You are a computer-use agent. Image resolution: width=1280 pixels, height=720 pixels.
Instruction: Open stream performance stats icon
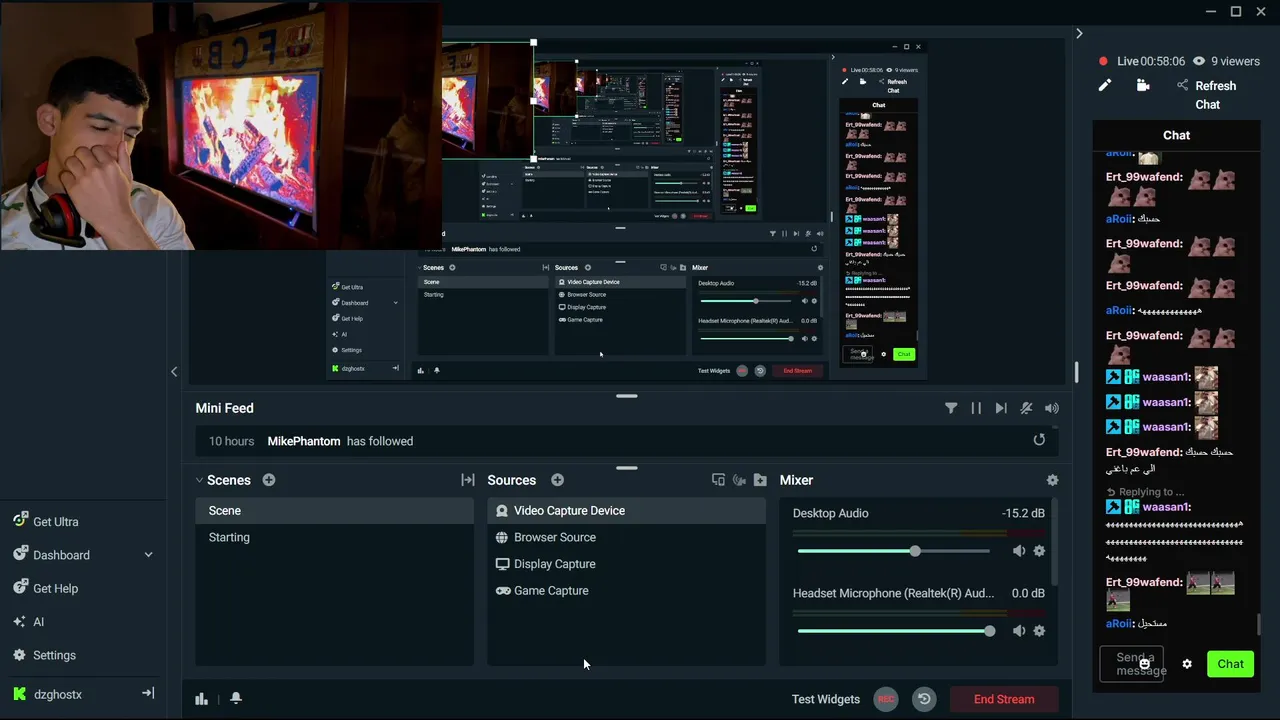click(201, 699)
